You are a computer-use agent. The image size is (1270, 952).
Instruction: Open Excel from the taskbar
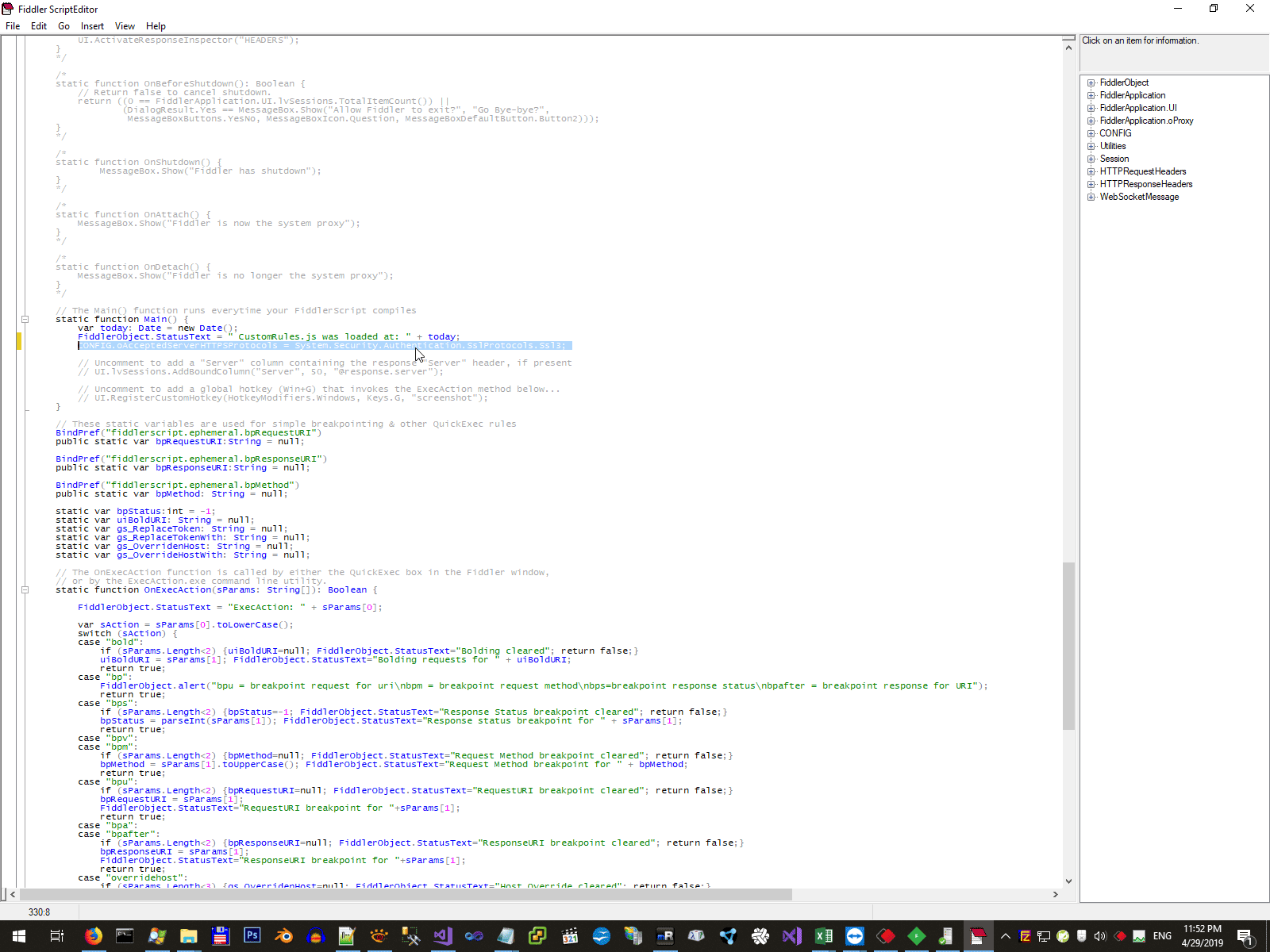823,936
